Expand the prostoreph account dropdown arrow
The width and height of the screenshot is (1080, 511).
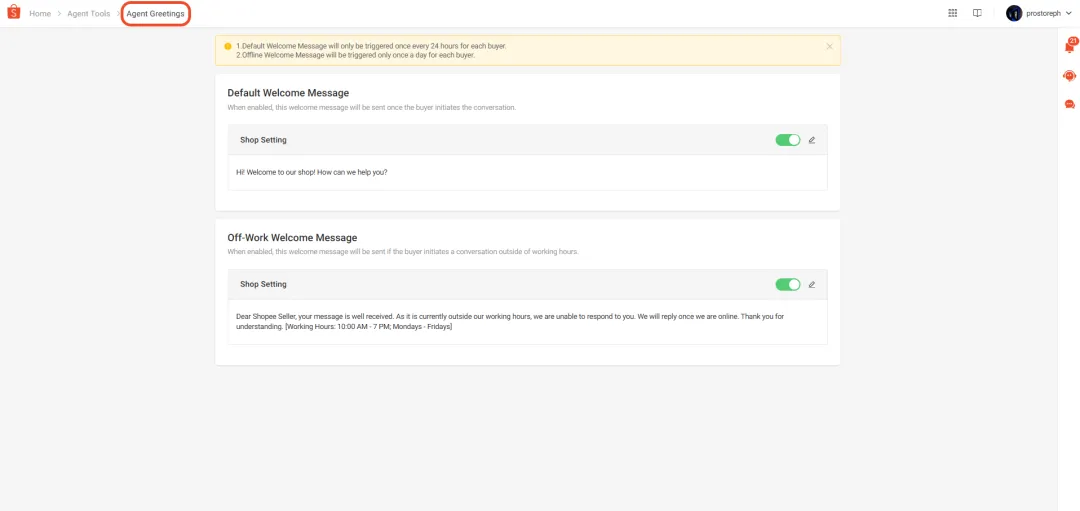[1068, 13]
